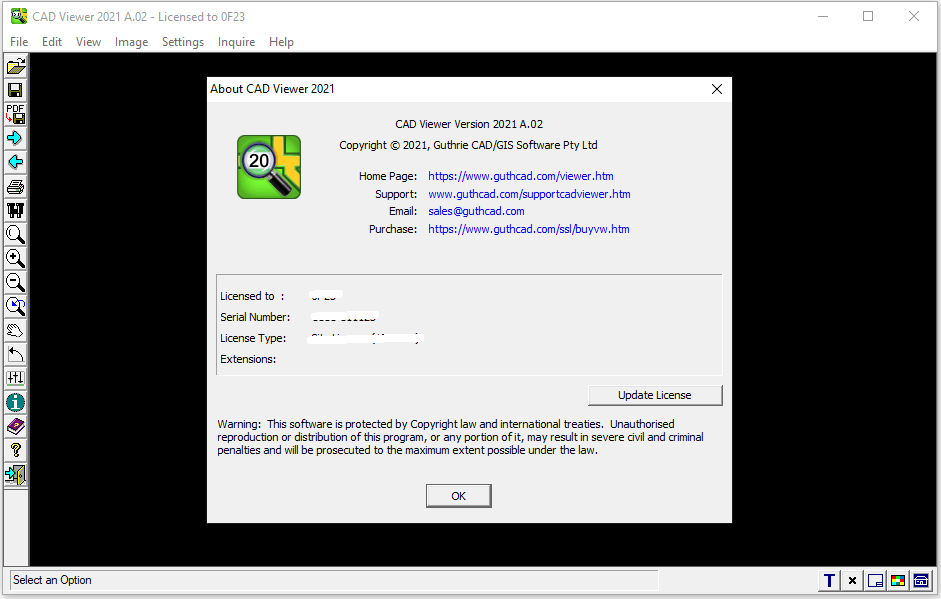Click the T text icon in status bar
The height and width of the screenshot is (599, 941).
point(829,580)
